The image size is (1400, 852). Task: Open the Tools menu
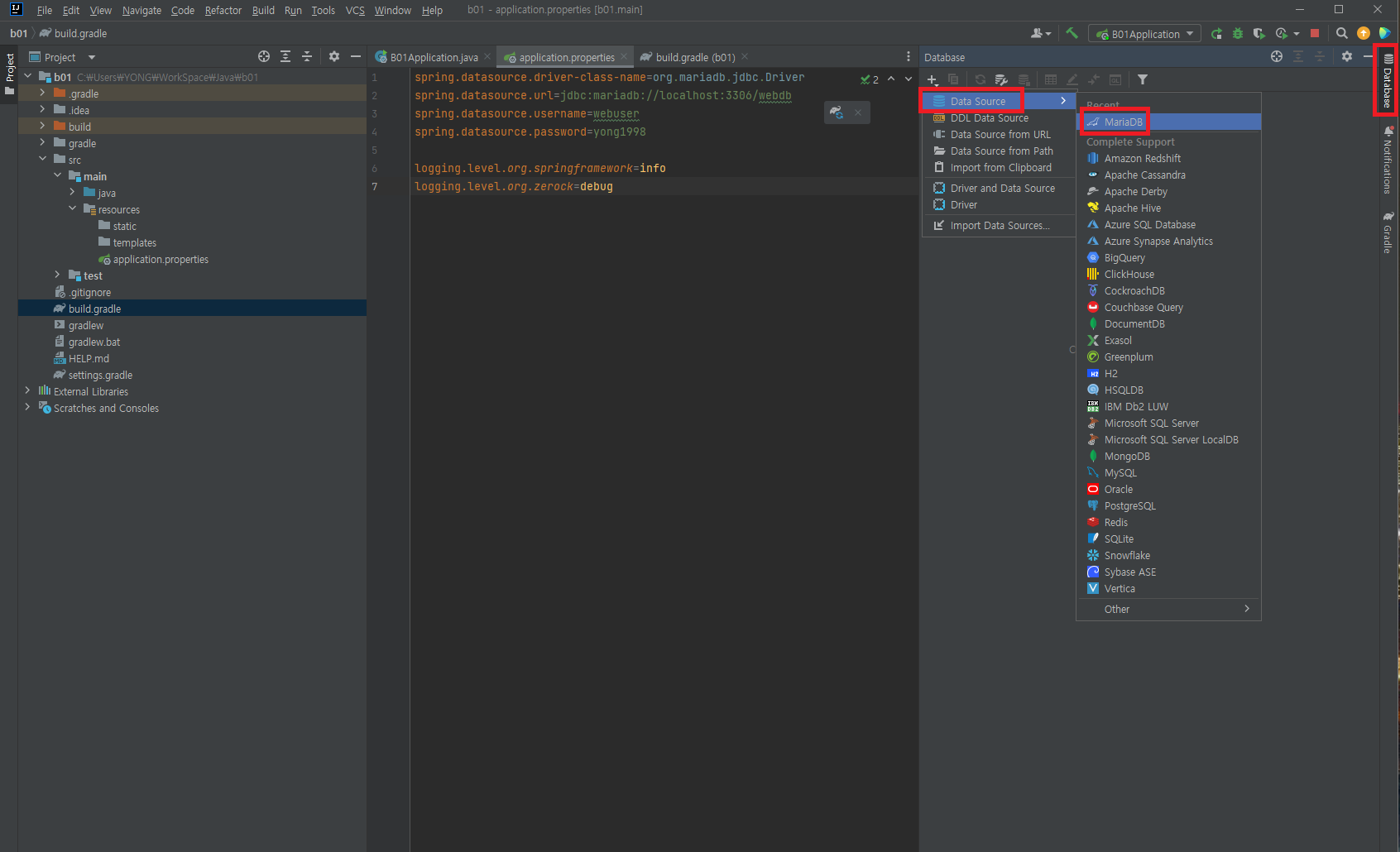click(323, 10)
